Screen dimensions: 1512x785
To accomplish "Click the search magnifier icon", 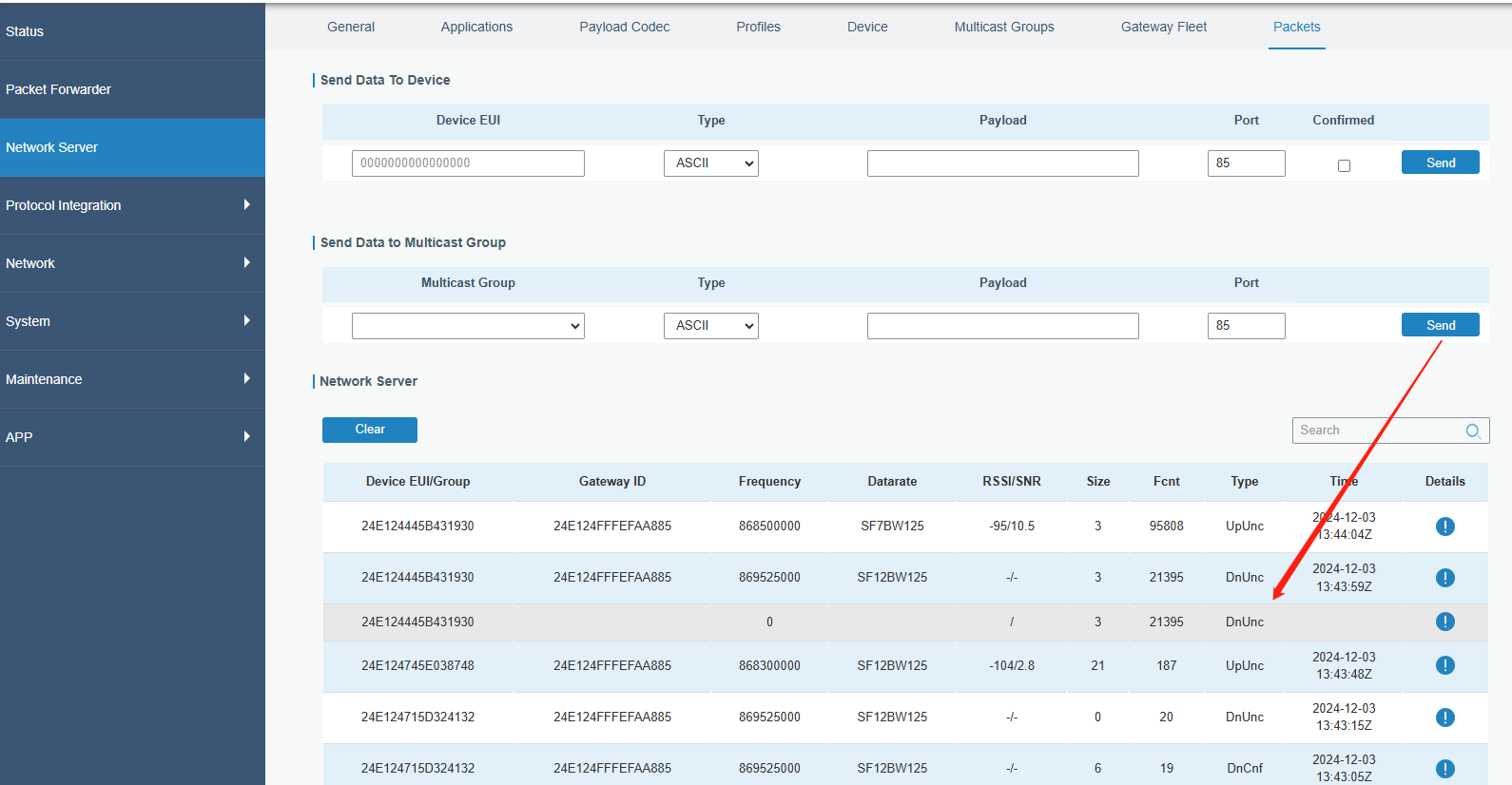I will coord(1472,431).
